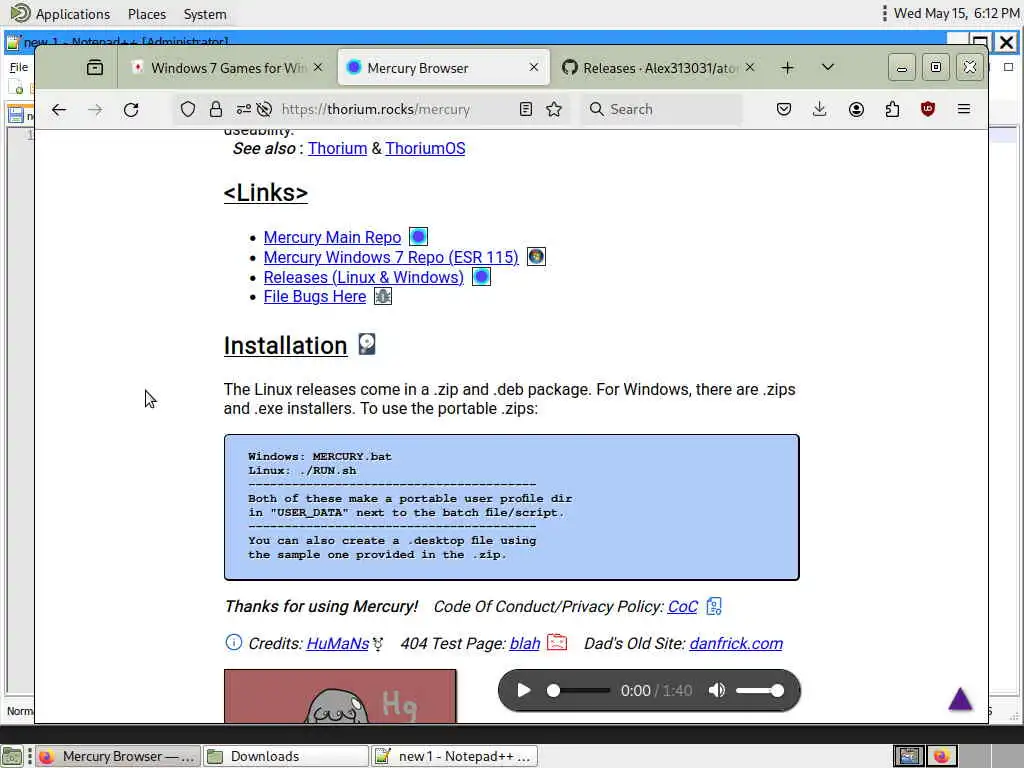The height and width of the screenshot is (768, 1024).
Task: Expand the list all tabs chevron
Action: pyautogui.click(x=827, y=67)
